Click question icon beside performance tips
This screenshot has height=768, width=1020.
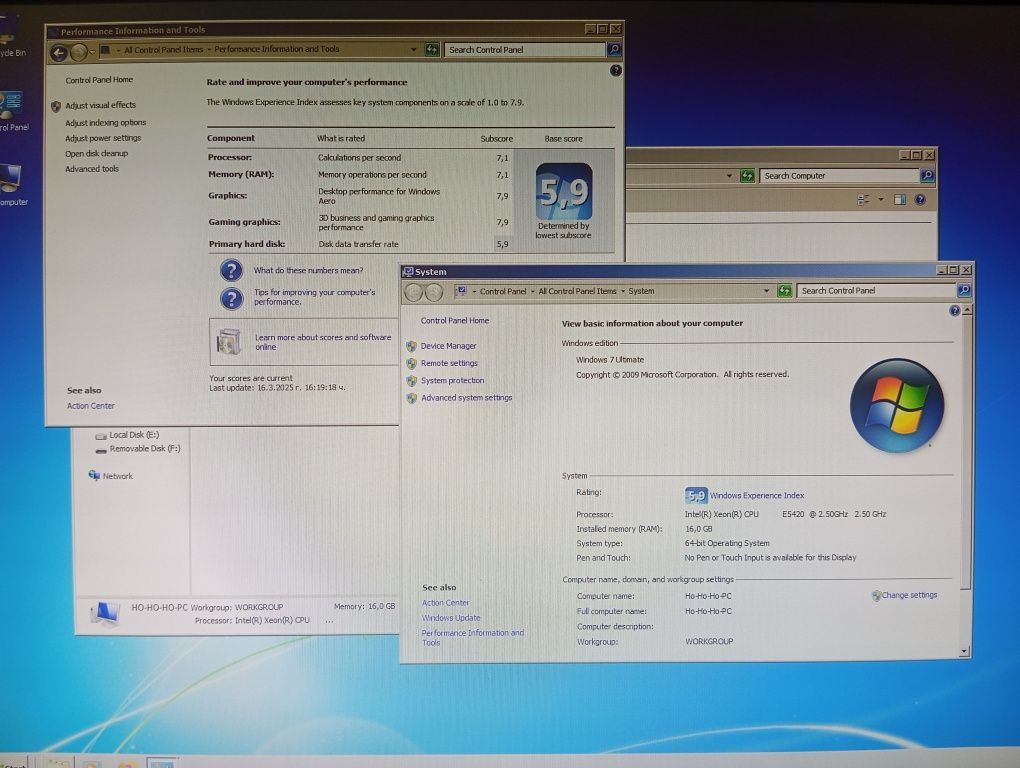(231, 298)
